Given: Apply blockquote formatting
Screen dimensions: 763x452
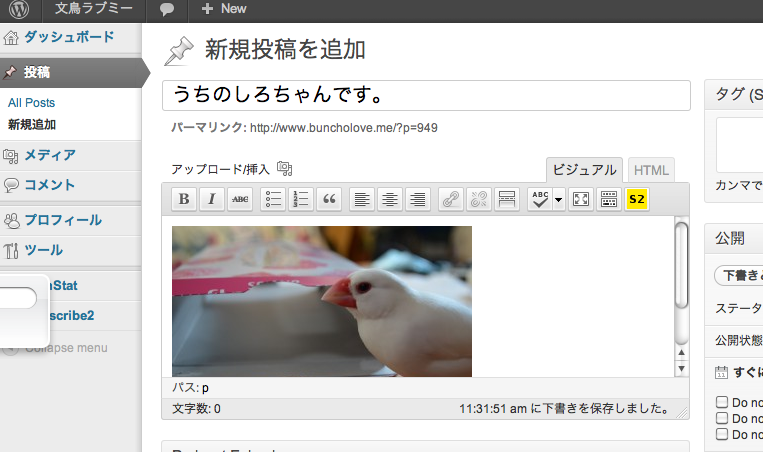Looking at the screenshot, I should pos(329,199).
